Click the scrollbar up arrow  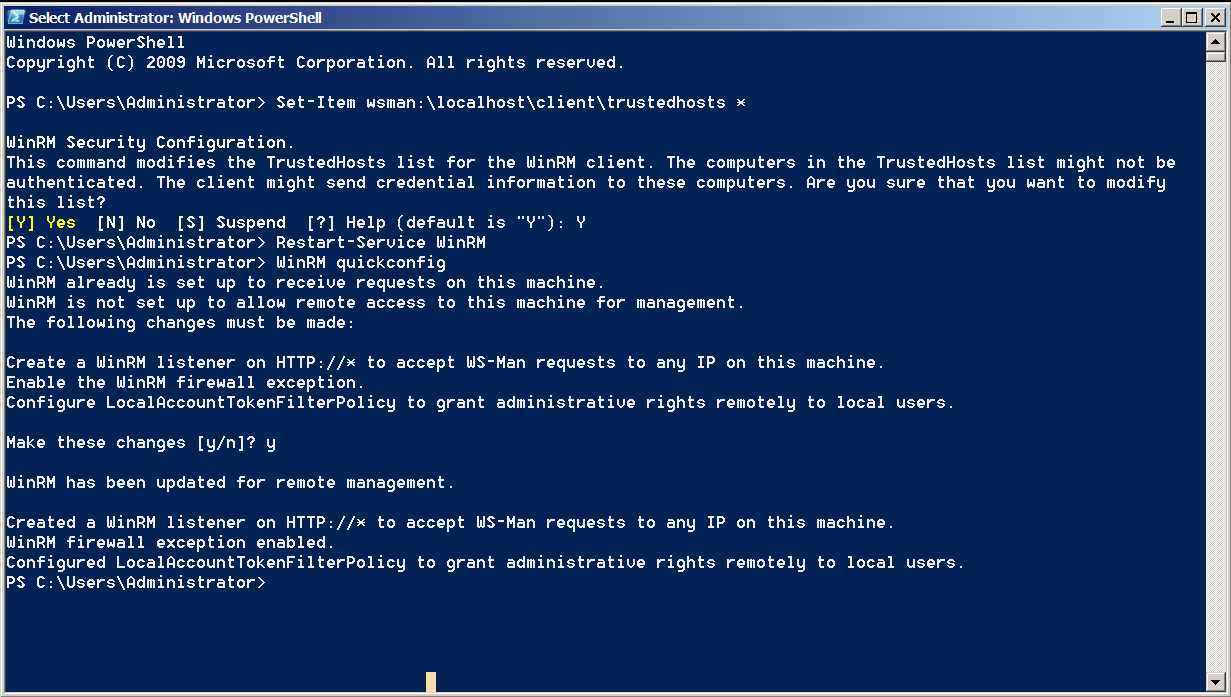click(1216, 42)
